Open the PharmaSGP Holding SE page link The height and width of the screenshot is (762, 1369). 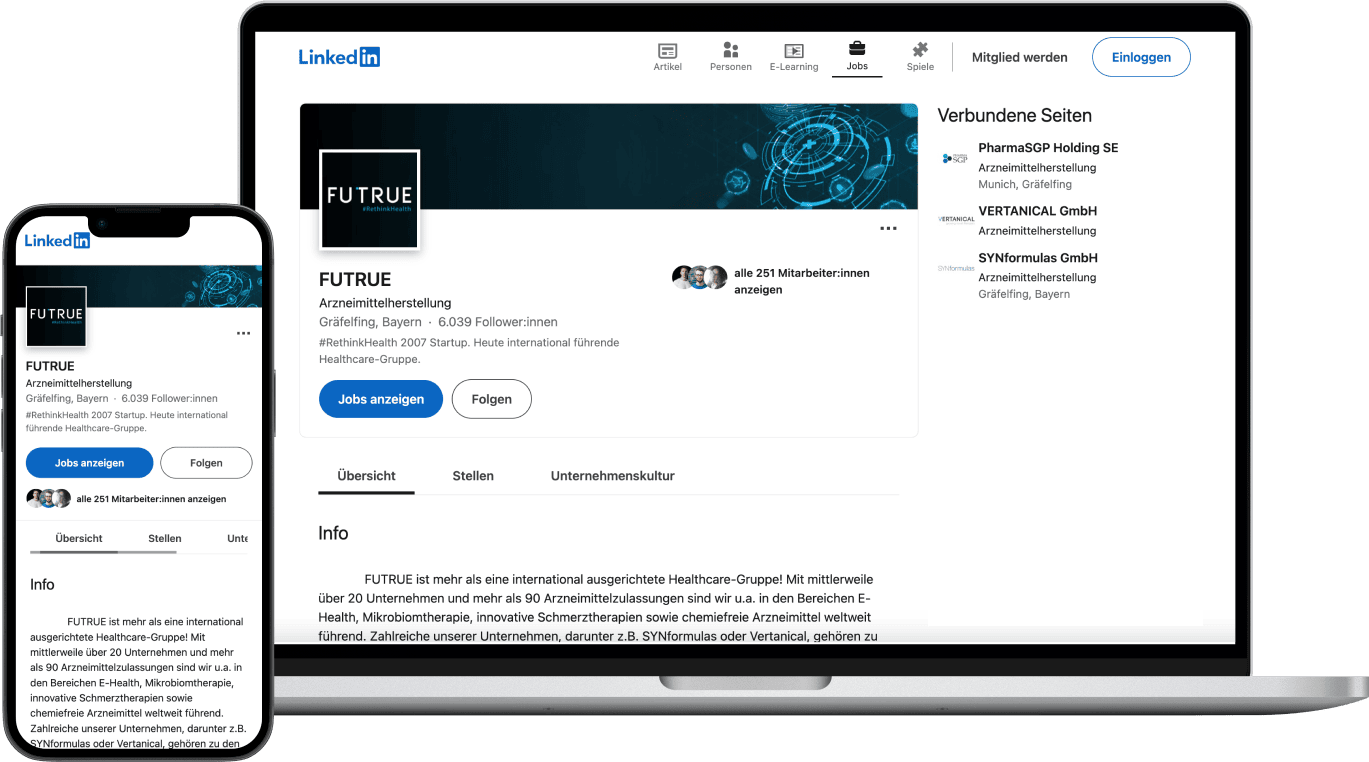[1048, 148]
